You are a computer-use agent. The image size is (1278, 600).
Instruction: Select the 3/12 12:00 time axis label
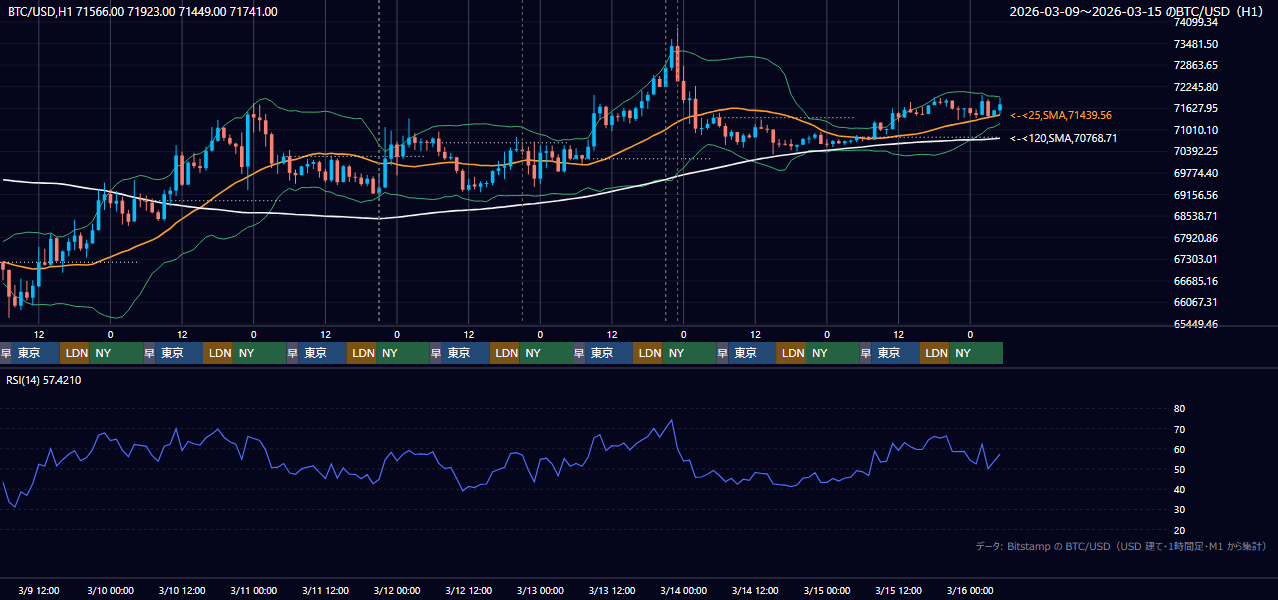tap(469, 590)
